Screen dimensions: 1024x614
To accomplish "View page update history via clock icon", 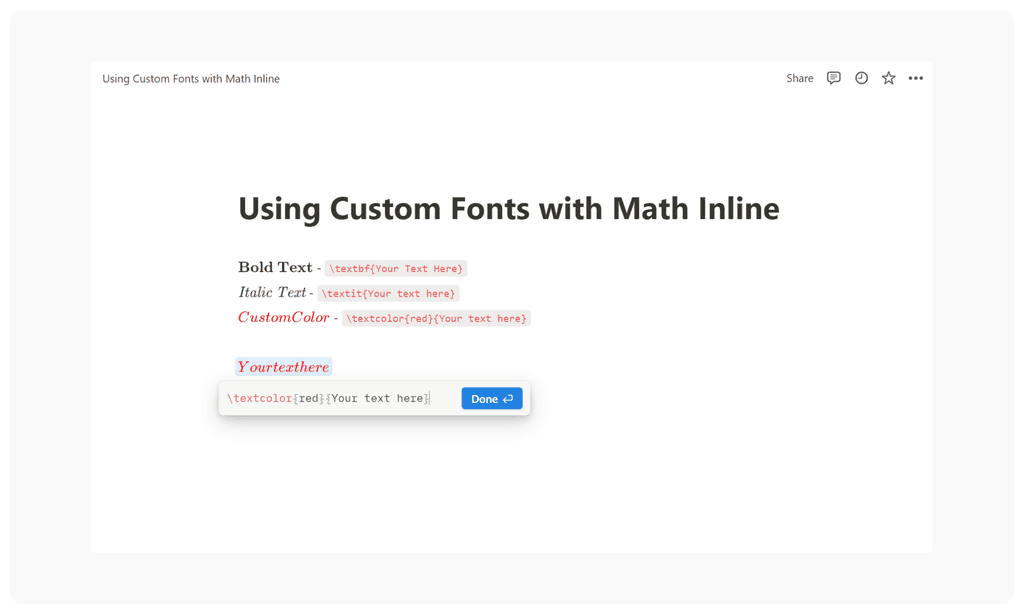I will pos(861,78).
